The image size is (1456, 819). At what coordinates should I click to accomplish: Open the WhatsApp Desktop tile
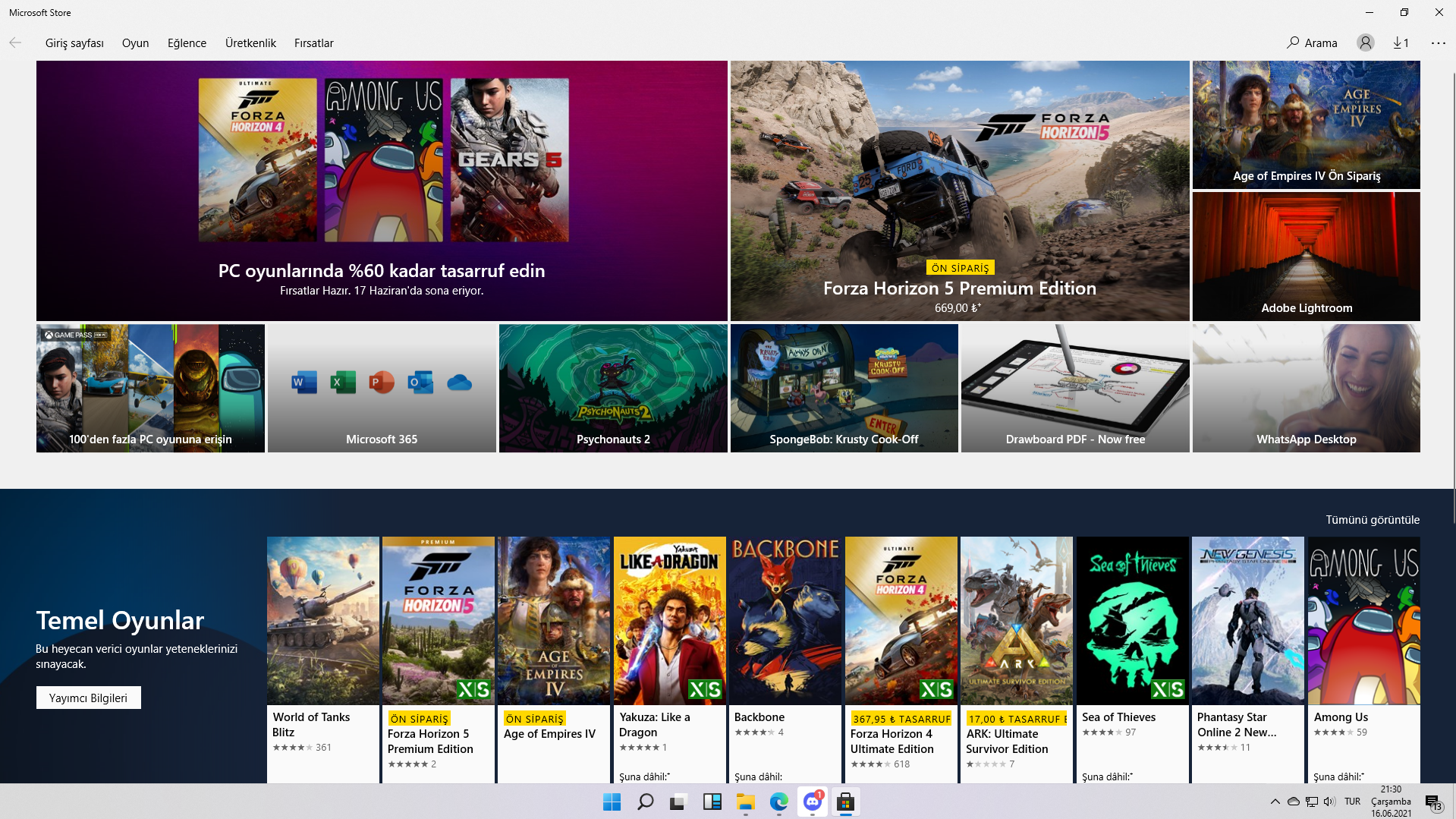[1306, 388]
